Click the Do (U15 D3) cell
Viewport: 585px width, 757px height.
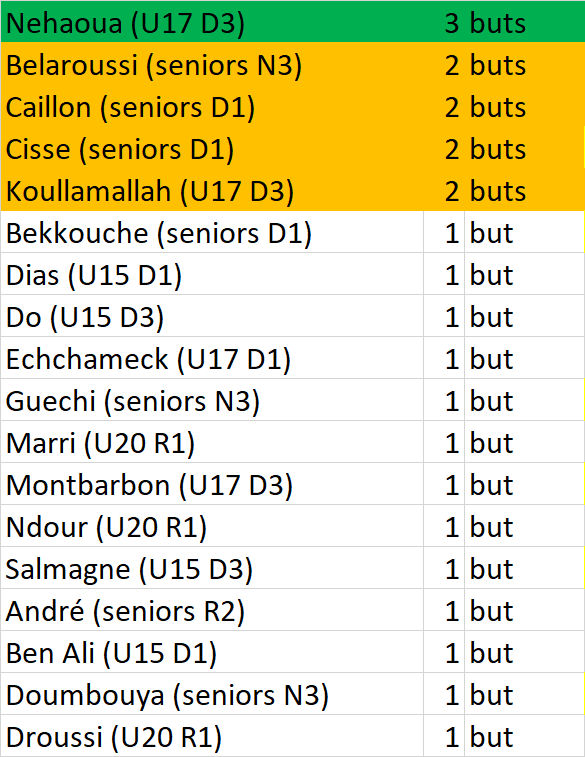(212, 316)
